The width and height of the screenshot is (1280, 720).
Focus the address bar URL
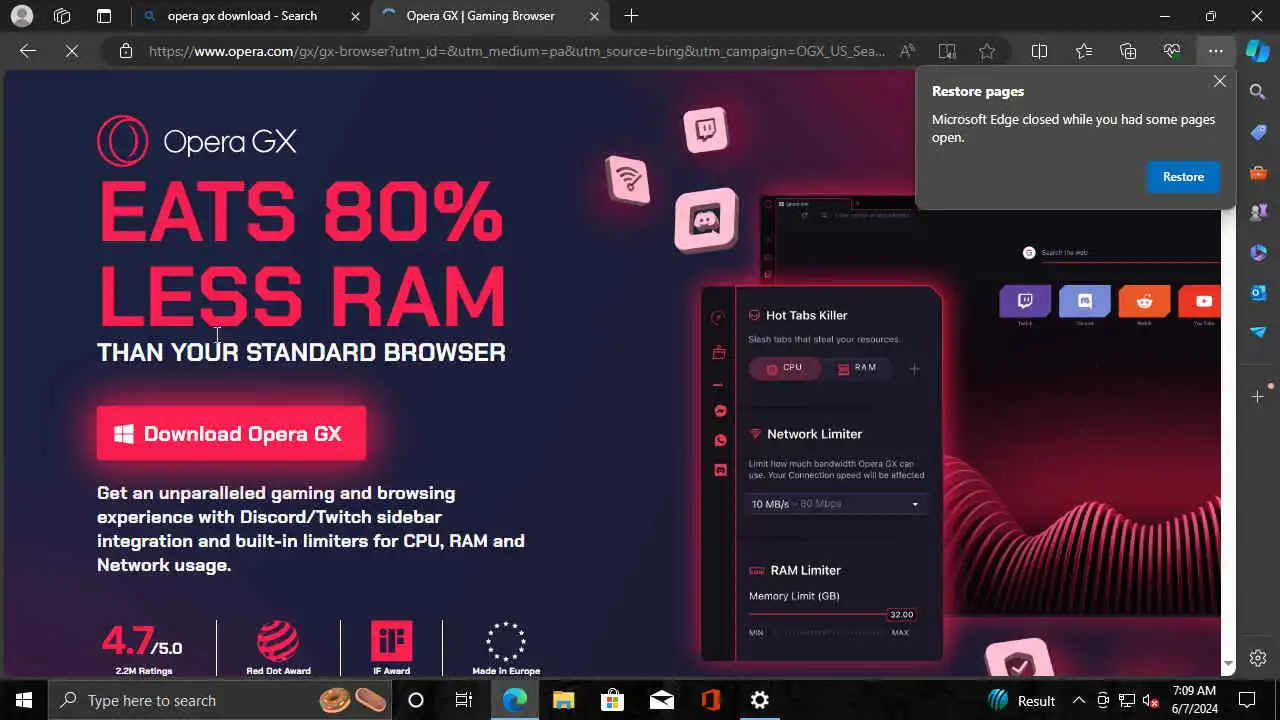coord(516,51)
